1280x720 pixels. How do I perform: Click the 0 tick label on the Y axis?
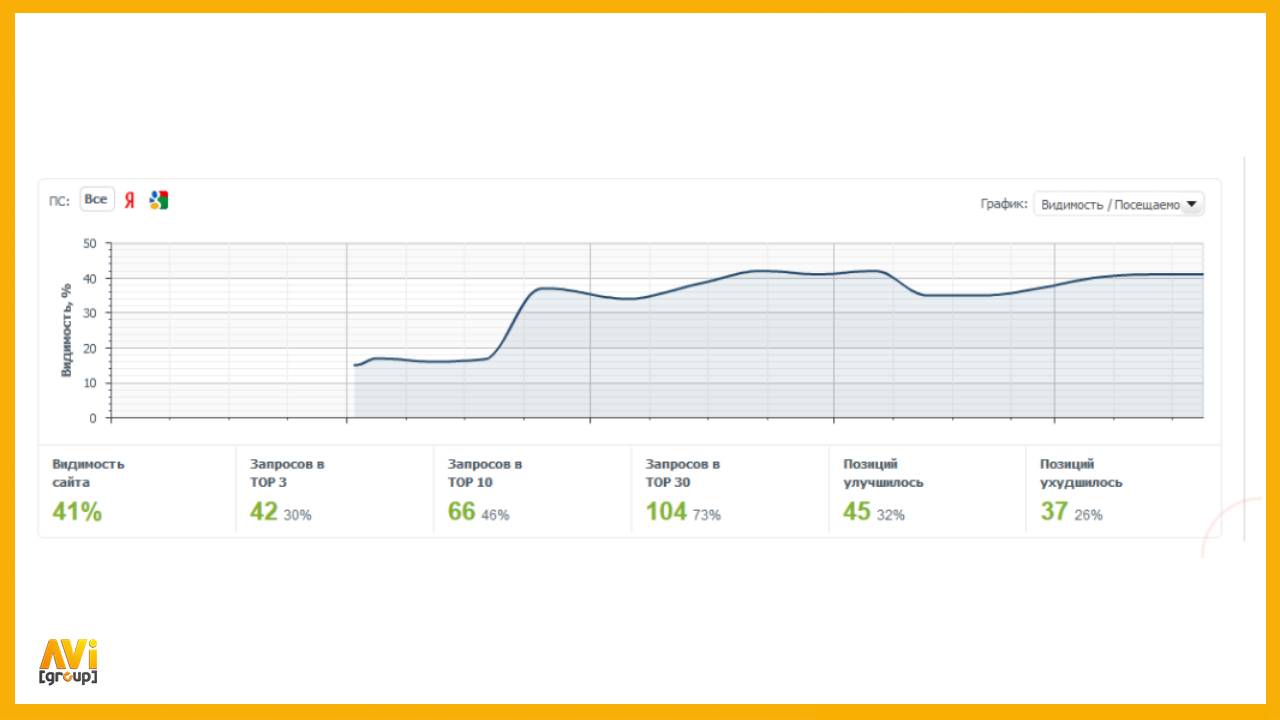click(x=93, y=418)
